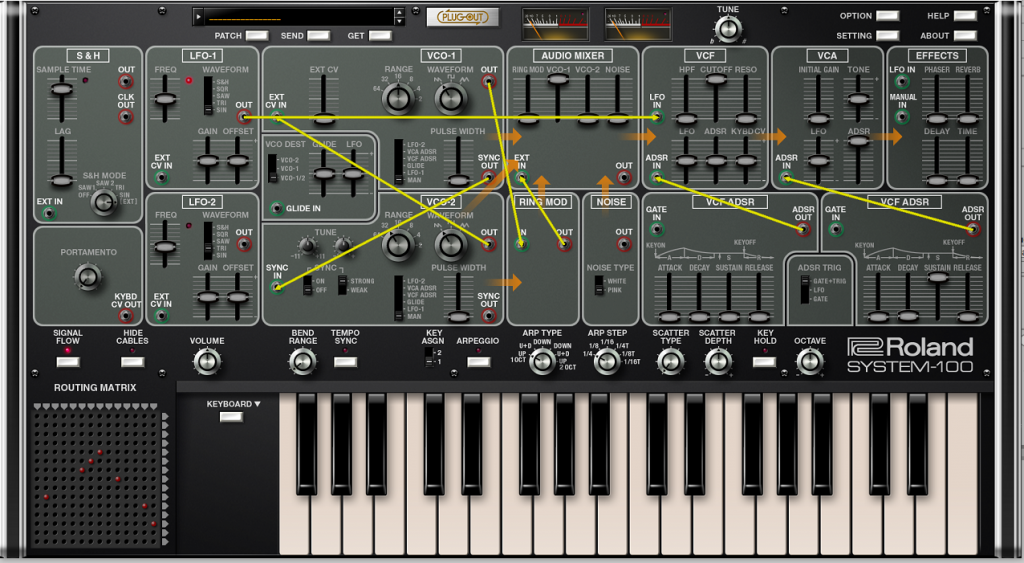This screenshot has height=563, width=1024.
Task: Click the VCO-2 WAVEFORM knob
Action: tap(450, 244)
